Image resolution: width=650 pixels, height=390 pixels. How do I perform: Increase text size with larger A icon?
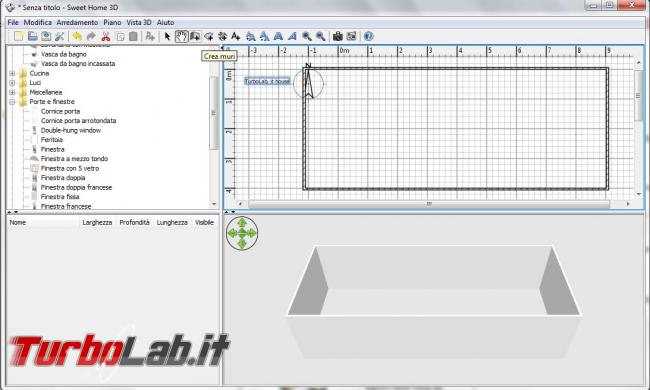click(x=250, y=36)
